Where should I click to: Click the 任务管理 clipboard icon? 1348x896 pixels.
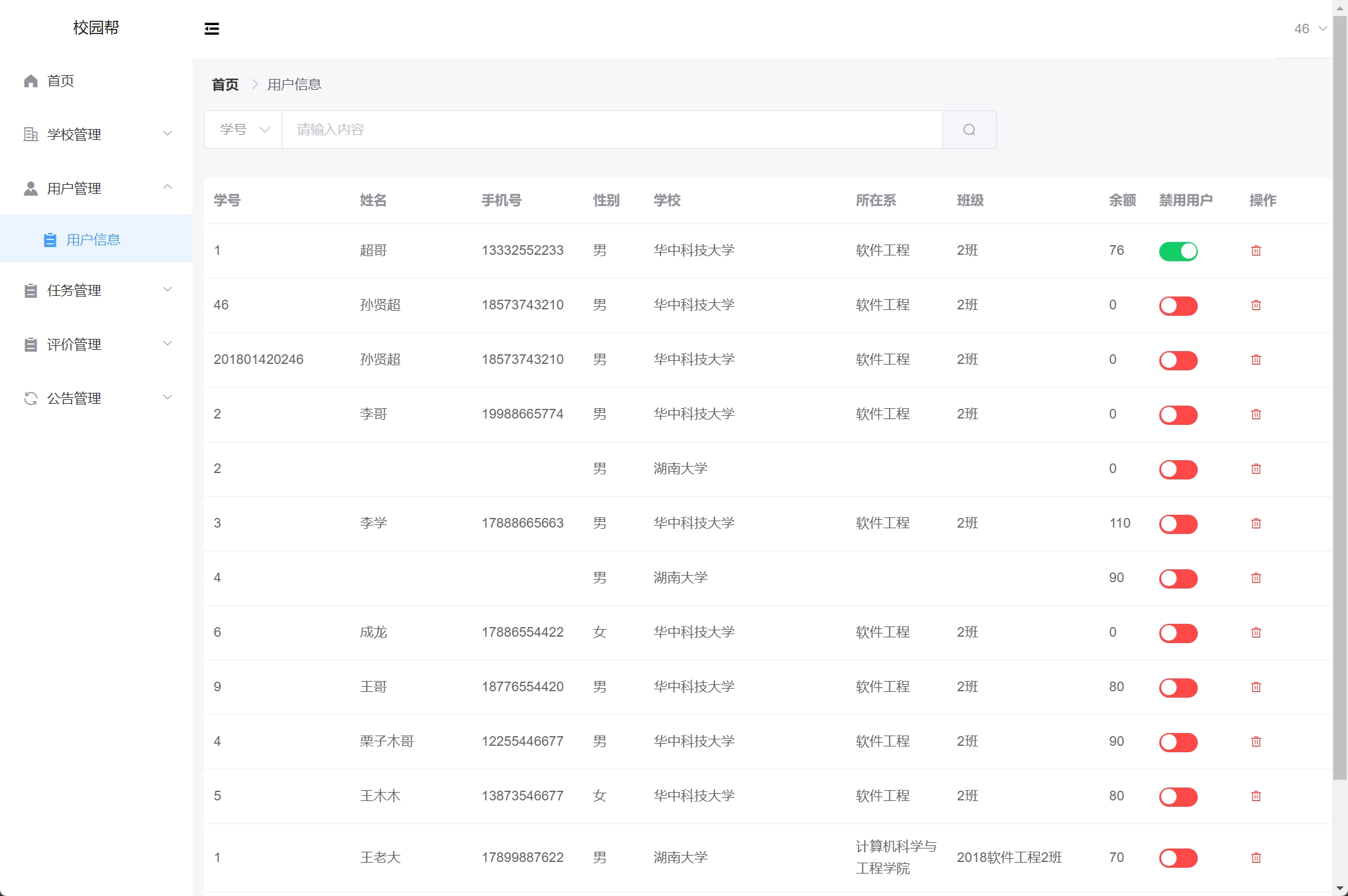tap(31, 291)
